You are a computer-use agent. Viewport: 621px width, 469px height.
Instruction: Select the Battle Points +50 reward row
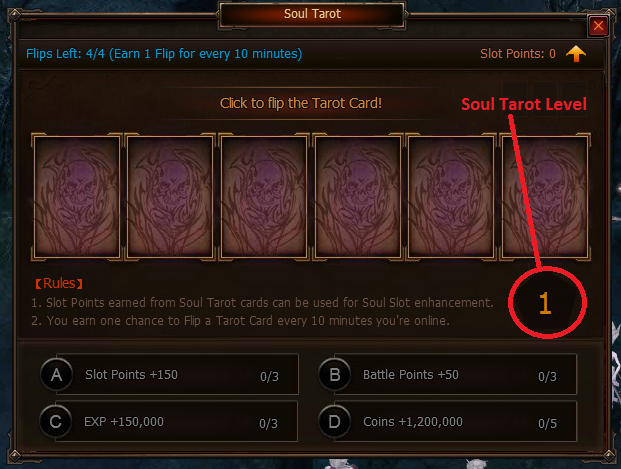coord(448,374)
